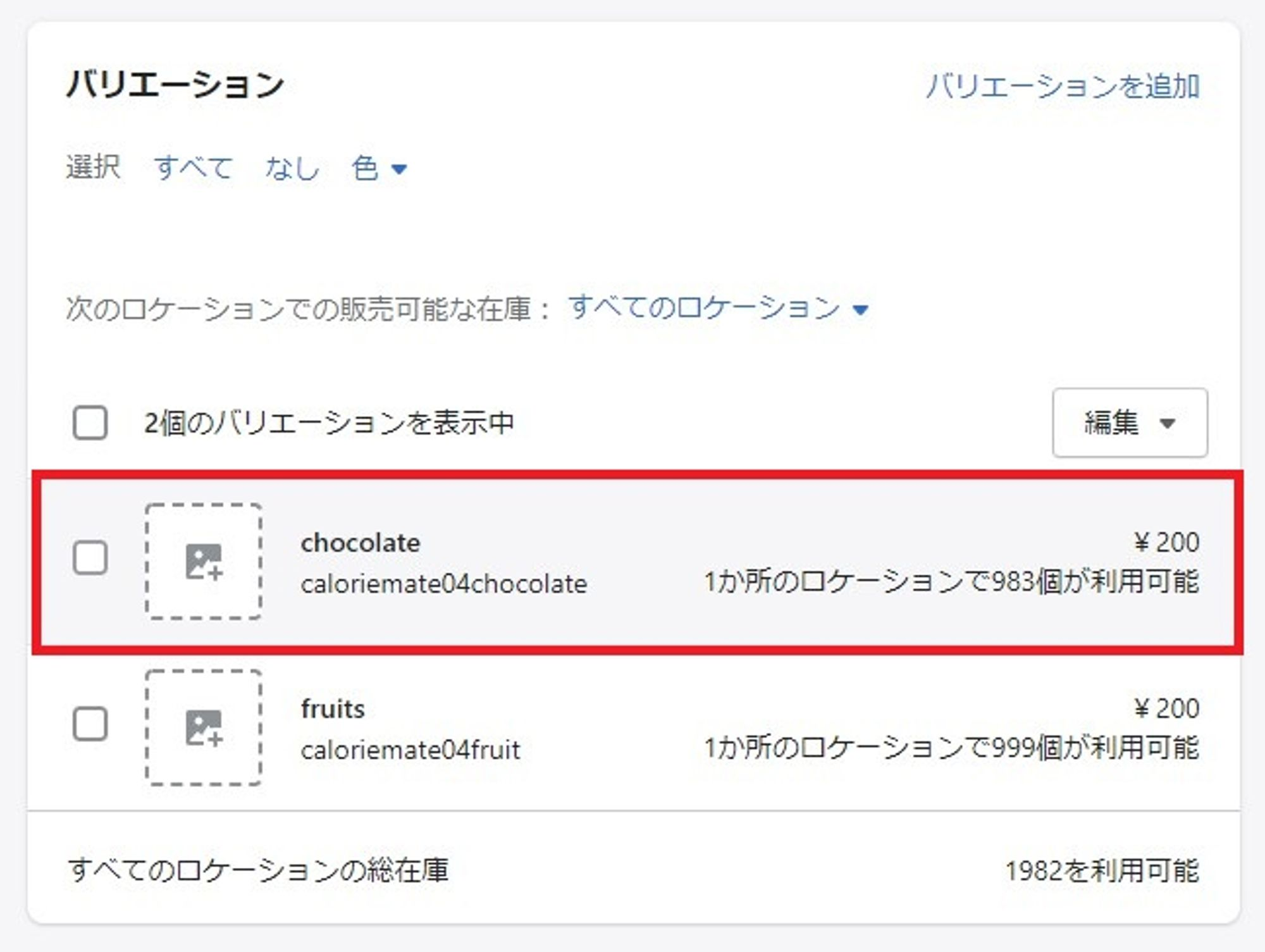Click the blue arrow next to 色

(399, 169)
